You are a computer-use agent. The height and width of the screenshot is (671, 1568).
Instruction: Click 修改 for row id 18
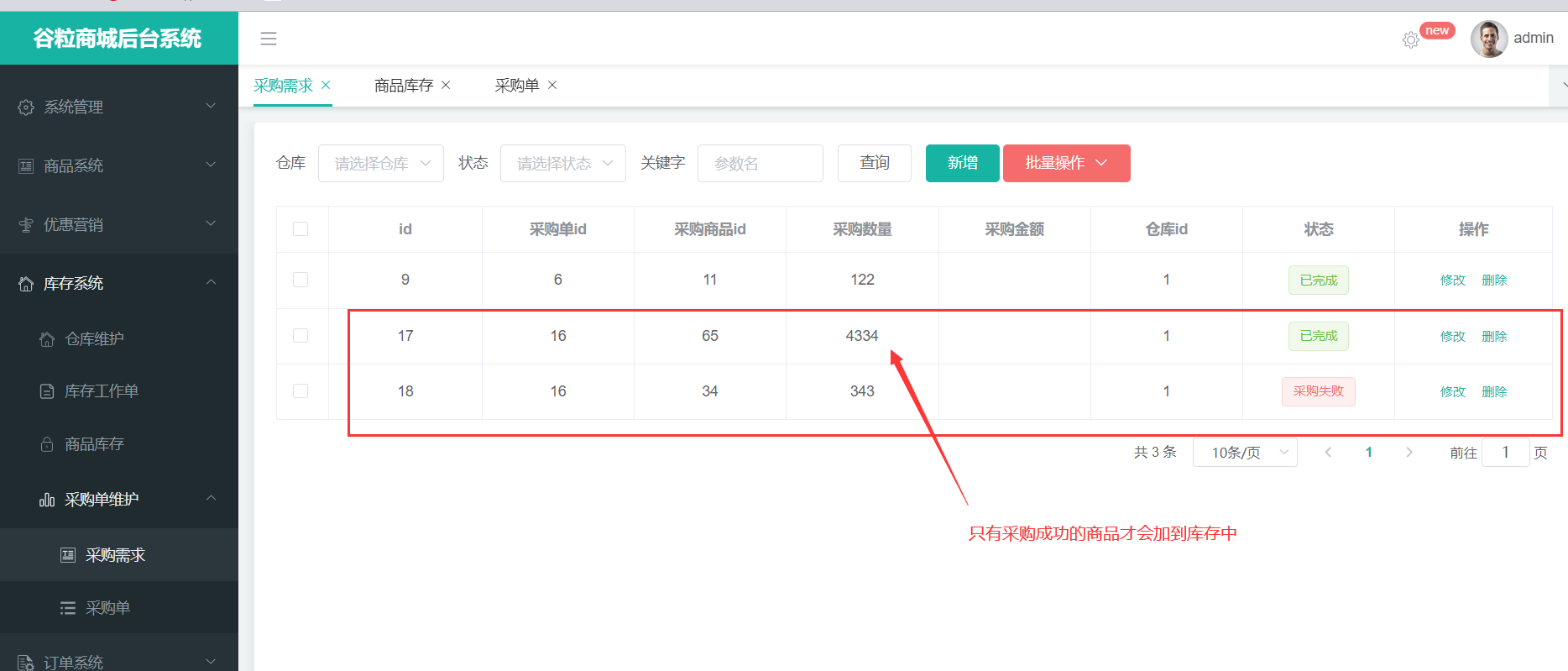pyautogui.click(x=1453, y=391)
